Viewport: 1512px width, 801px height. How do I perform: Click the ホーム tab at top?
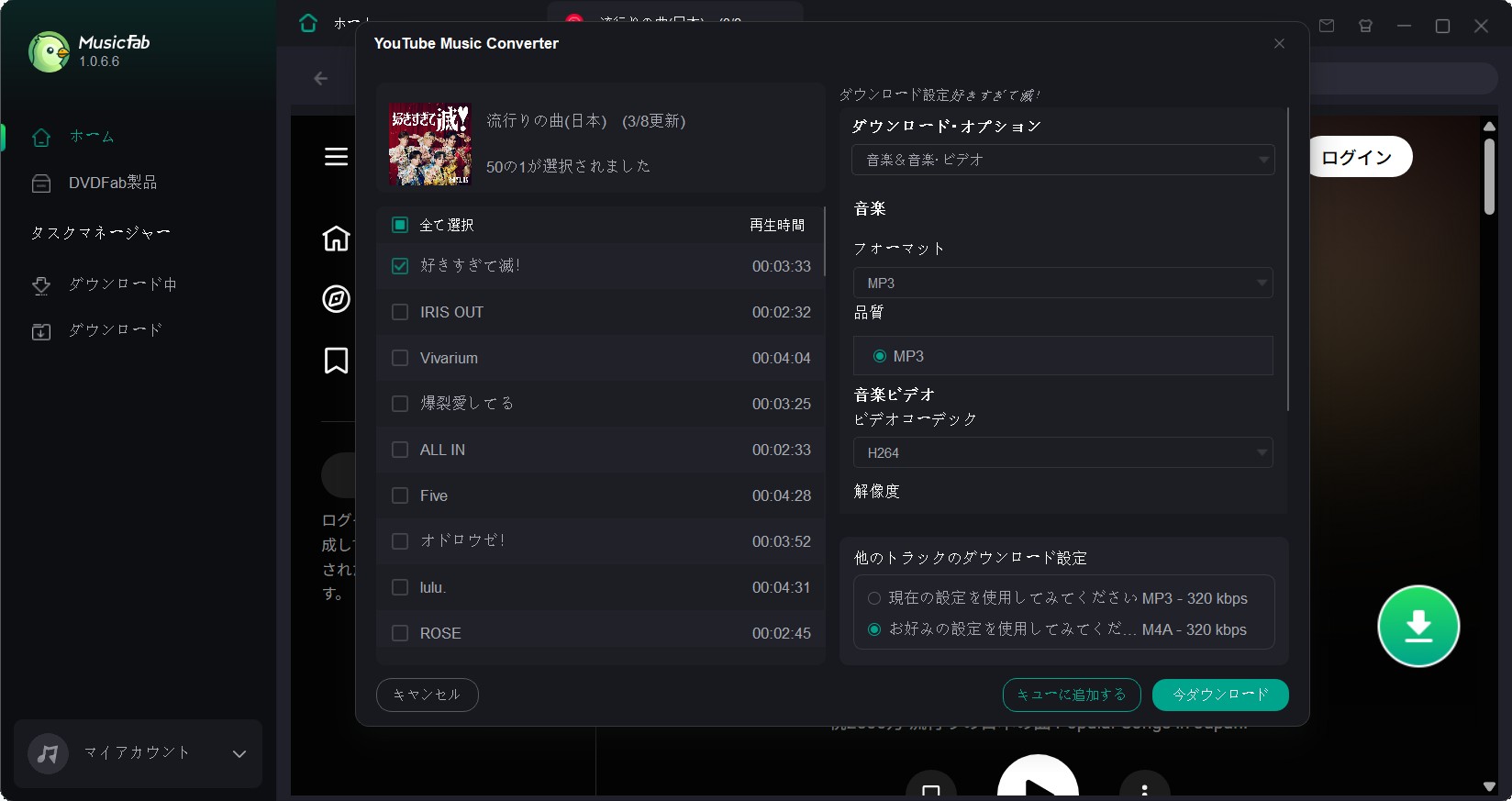pos(352,23)
